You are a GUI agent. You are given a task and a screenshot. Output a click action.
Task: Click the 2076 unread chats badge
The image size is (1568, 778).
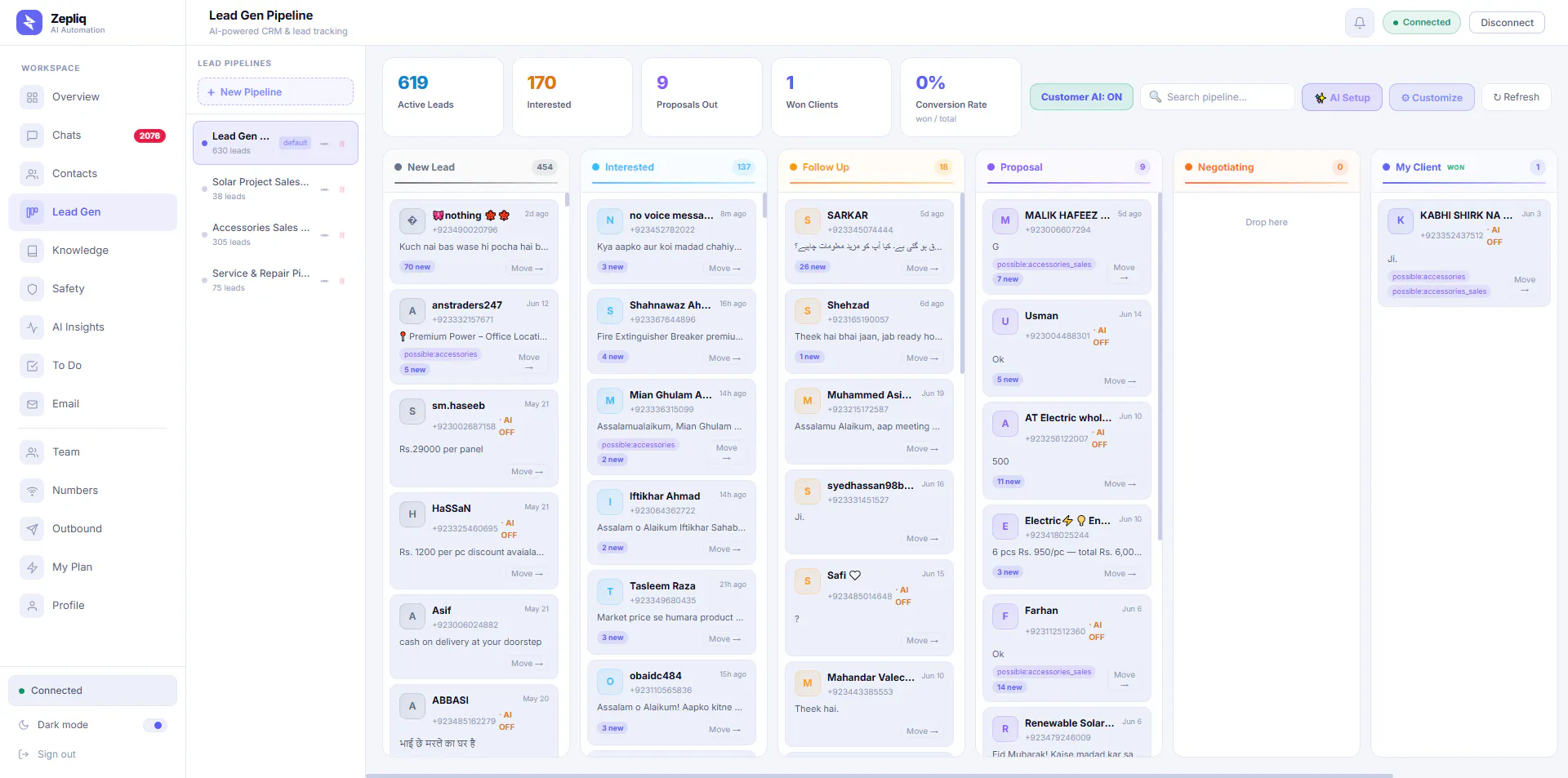pyautogui.click(x=149, y=136)
